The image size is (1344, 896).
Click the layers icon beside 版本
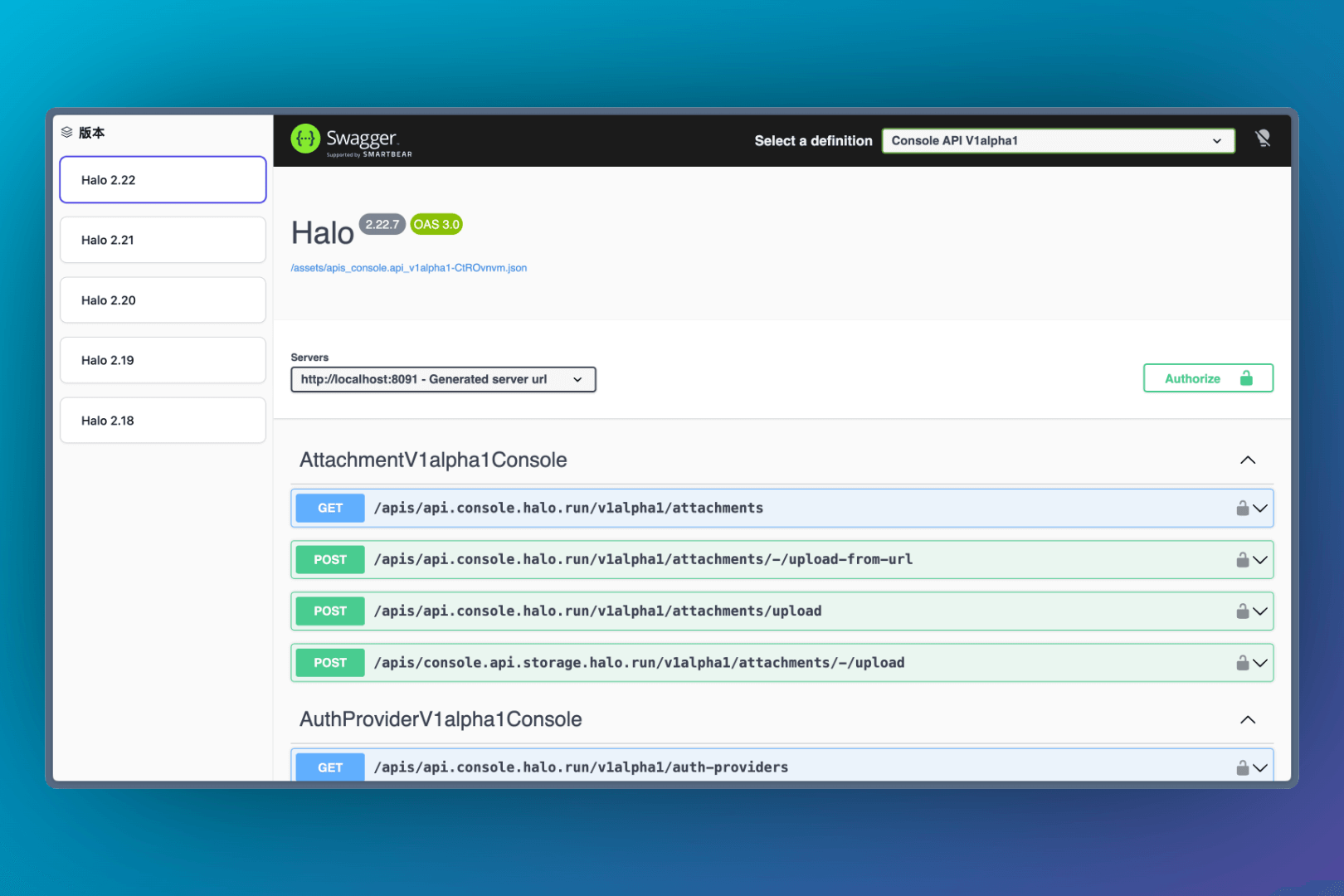[x=67, y=133]
